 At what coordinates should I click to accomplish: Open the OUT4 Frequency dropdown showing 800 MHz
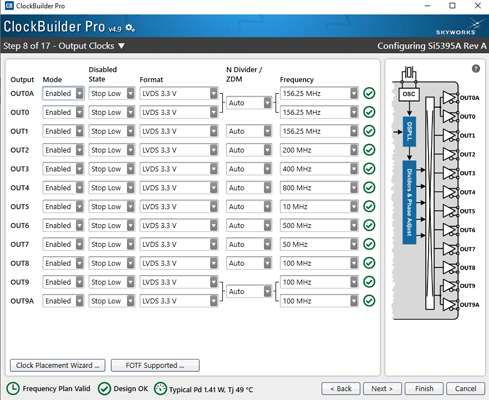pyautogui.click(x=319, y=188)
